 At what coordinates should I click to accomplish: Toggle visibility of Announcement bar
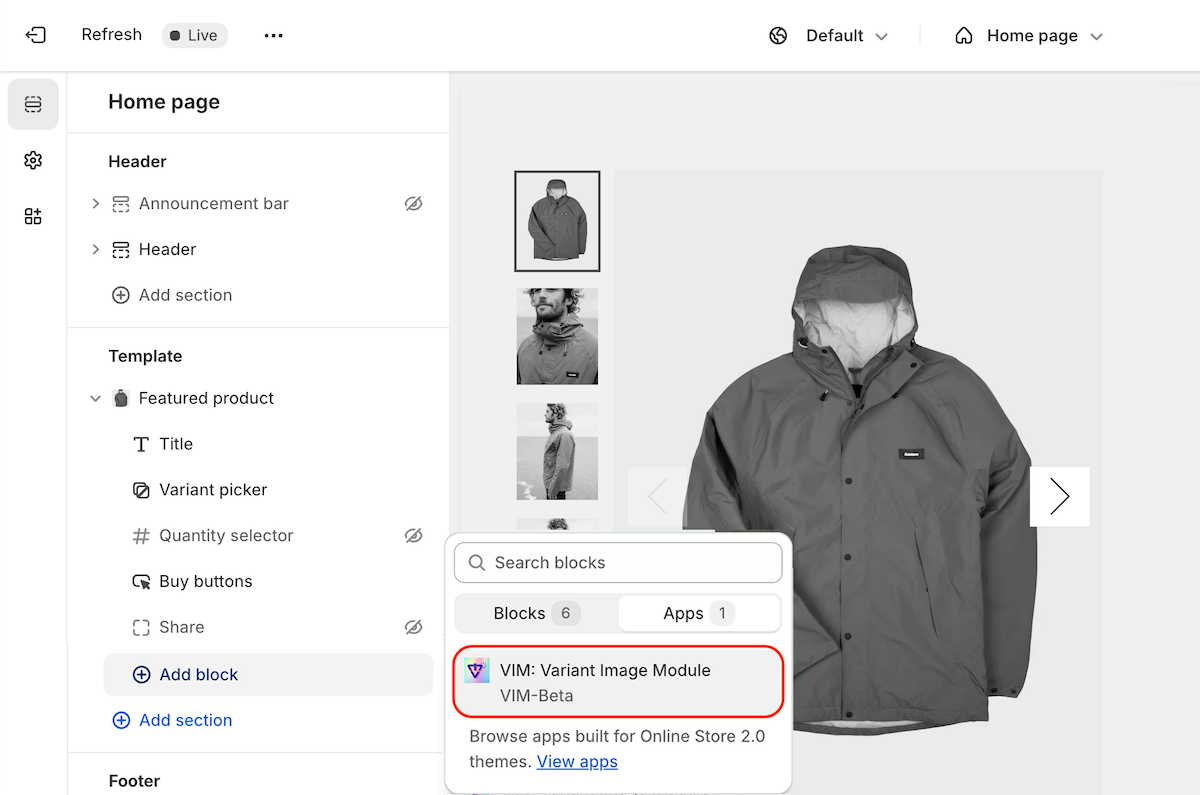coord(413,203)
